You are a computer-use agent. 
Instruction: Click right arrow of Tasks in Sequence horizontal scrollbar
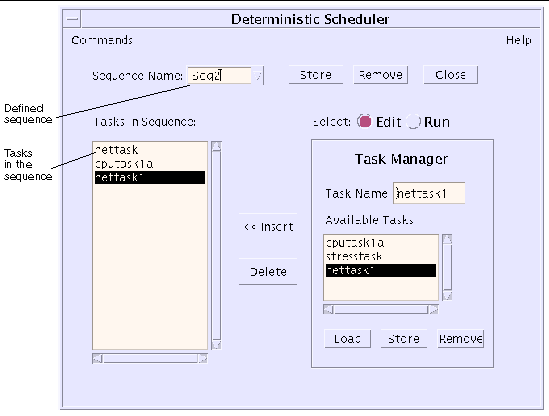point(203,359)
